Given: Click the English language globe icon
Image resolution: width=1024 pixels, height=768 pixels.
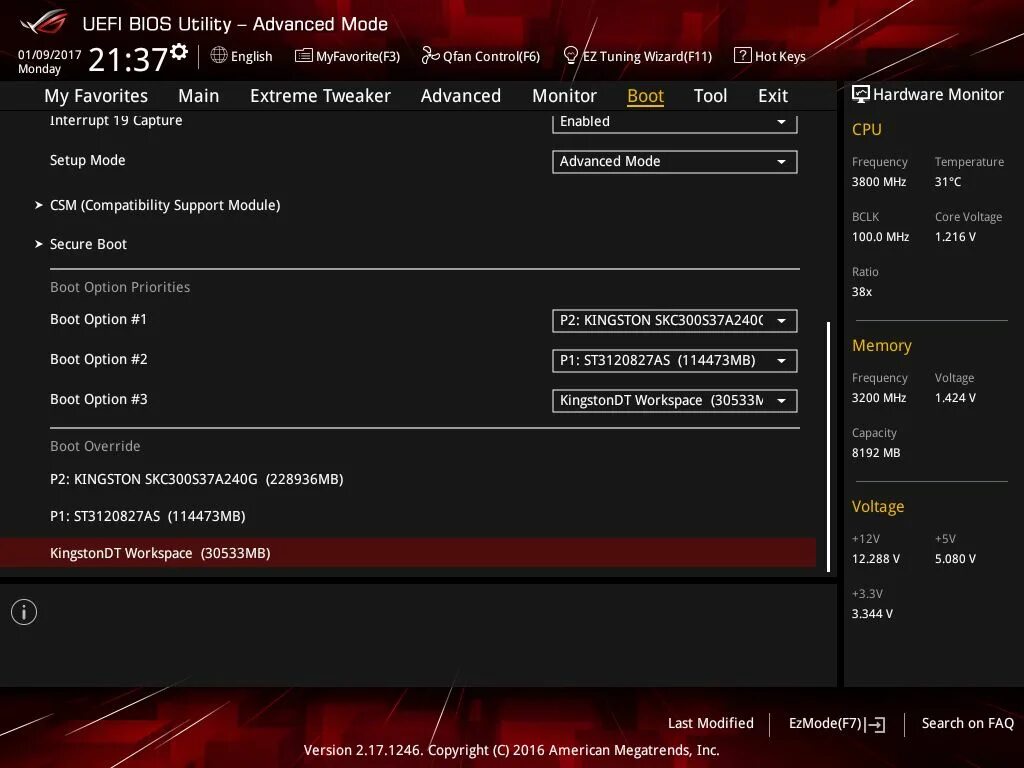Looking at the screenshot, I should pyautogui.click(x=219, y=56).
